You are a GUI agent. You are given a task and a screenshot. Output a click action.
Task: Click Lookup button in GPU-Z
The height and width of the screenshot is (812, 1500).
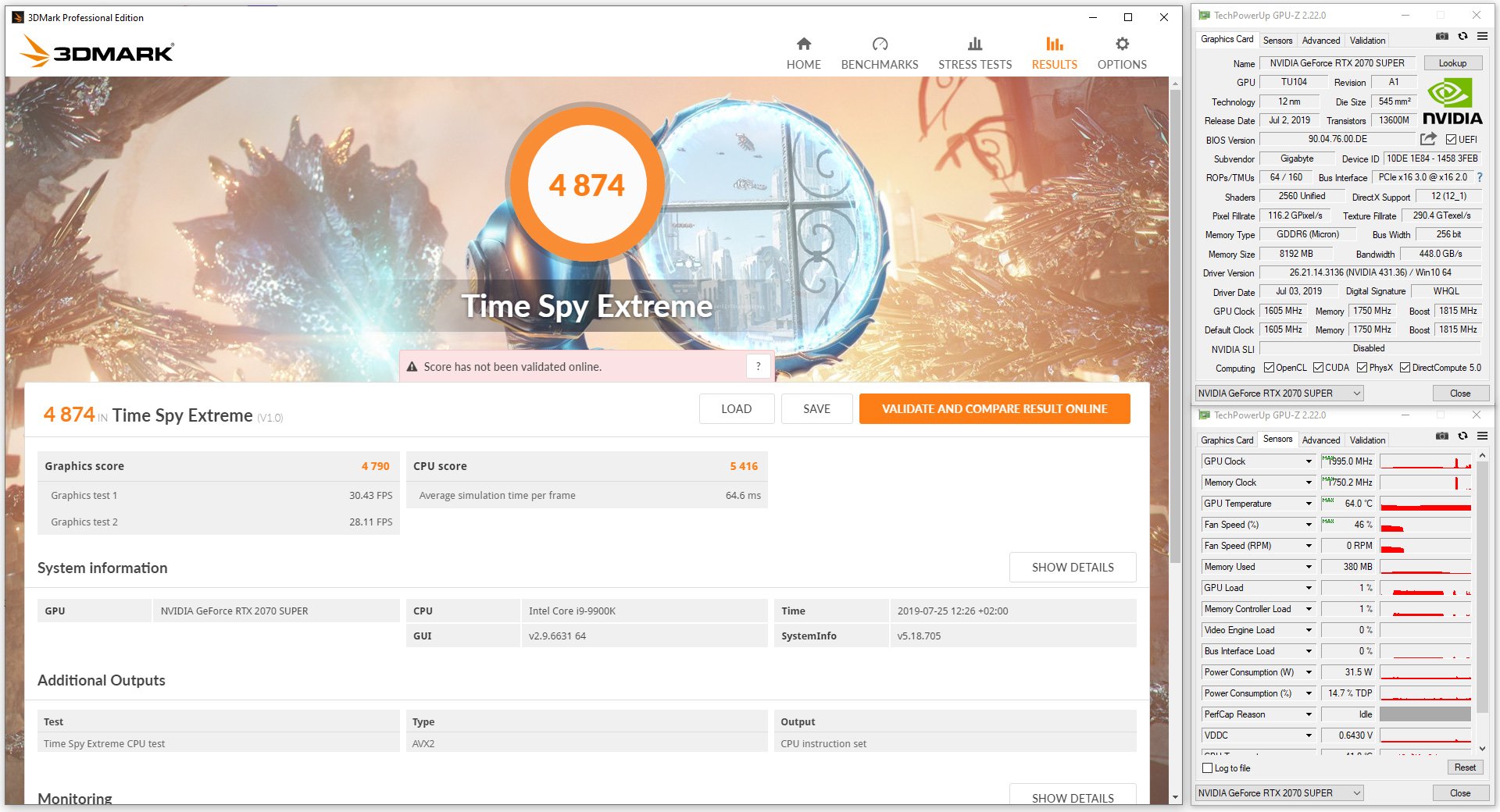[1452, 63]
